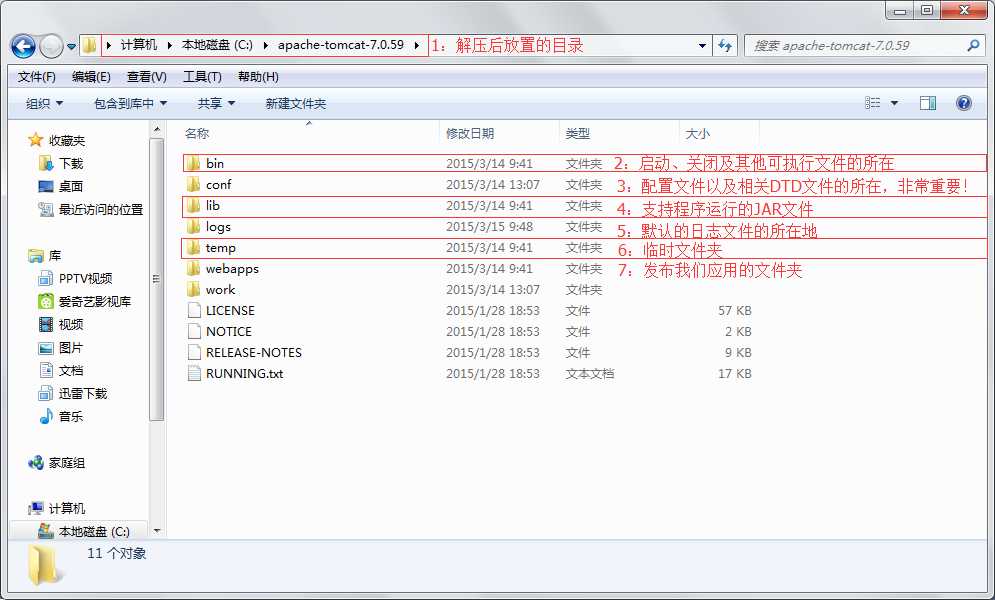Open 桌面 in the favorites sidebar
The image size is (995, 600).
click(x=70, y=186)
